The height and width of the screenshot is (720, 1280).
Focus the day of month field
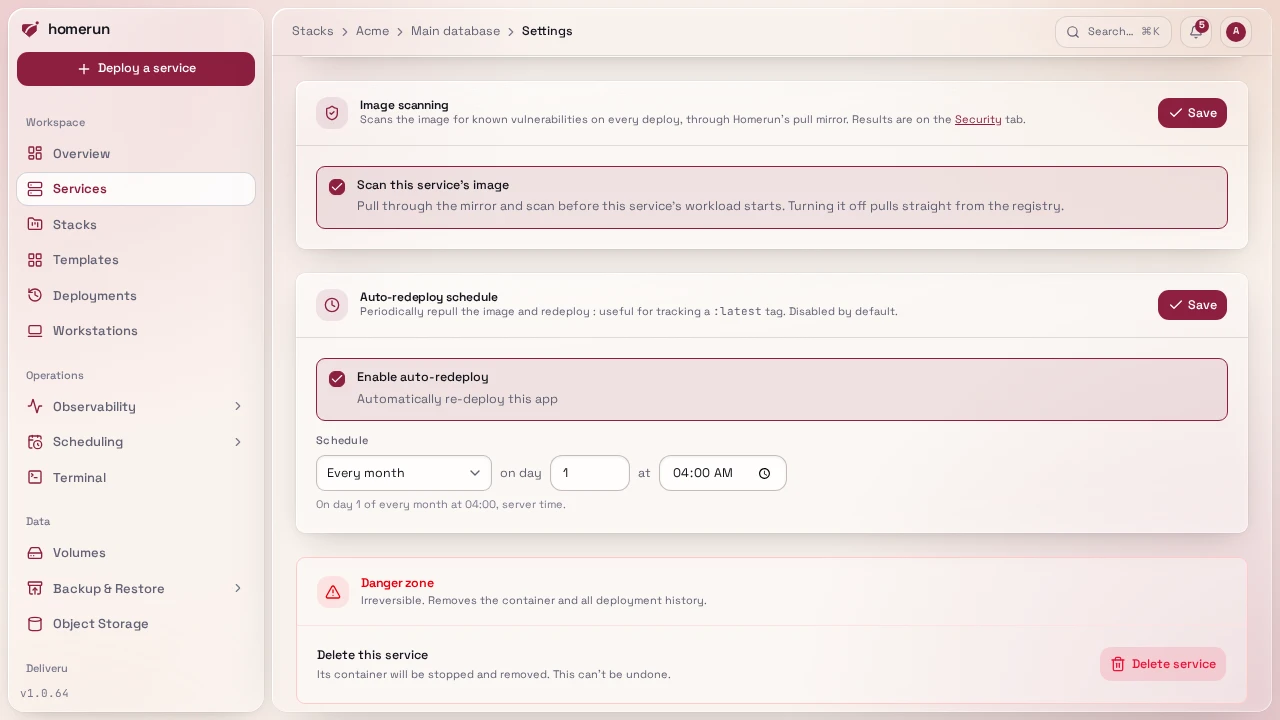coord(590,473)
